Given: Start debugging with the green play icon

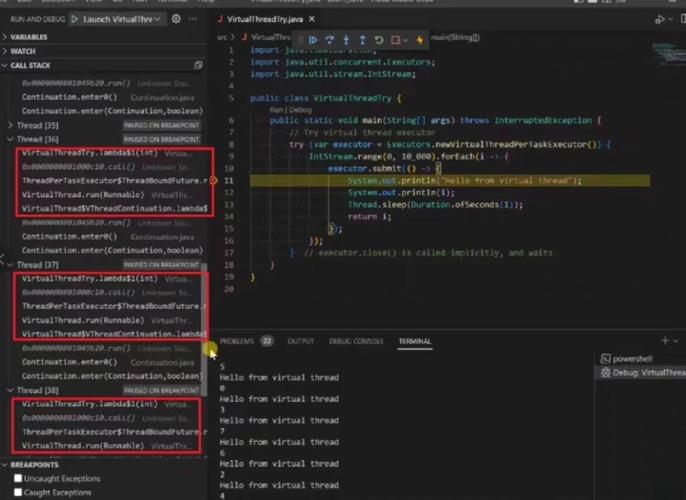Looking at the screenshot, I should click(75, 19).
